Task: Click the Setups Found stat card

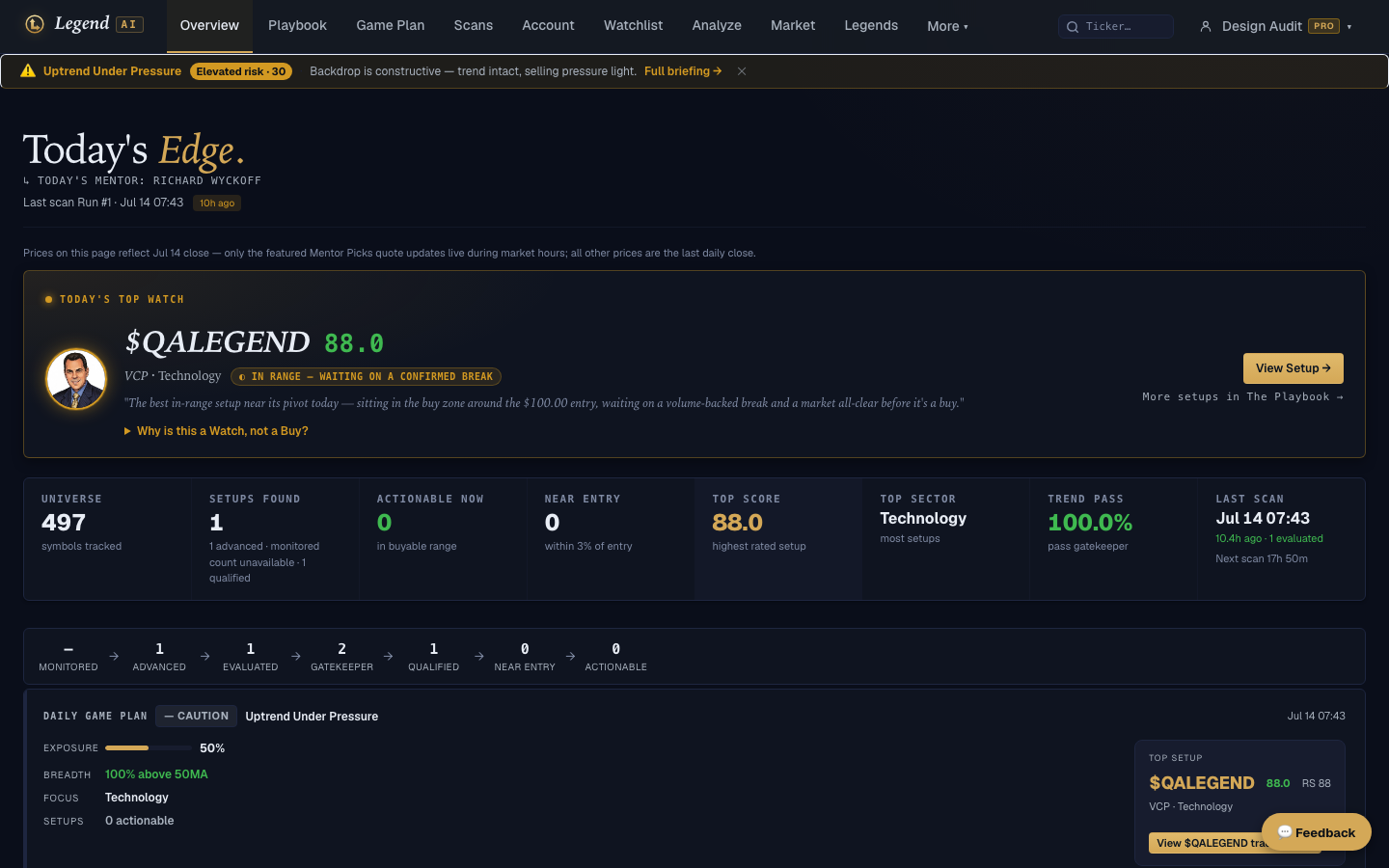Action: click(275, 539)
